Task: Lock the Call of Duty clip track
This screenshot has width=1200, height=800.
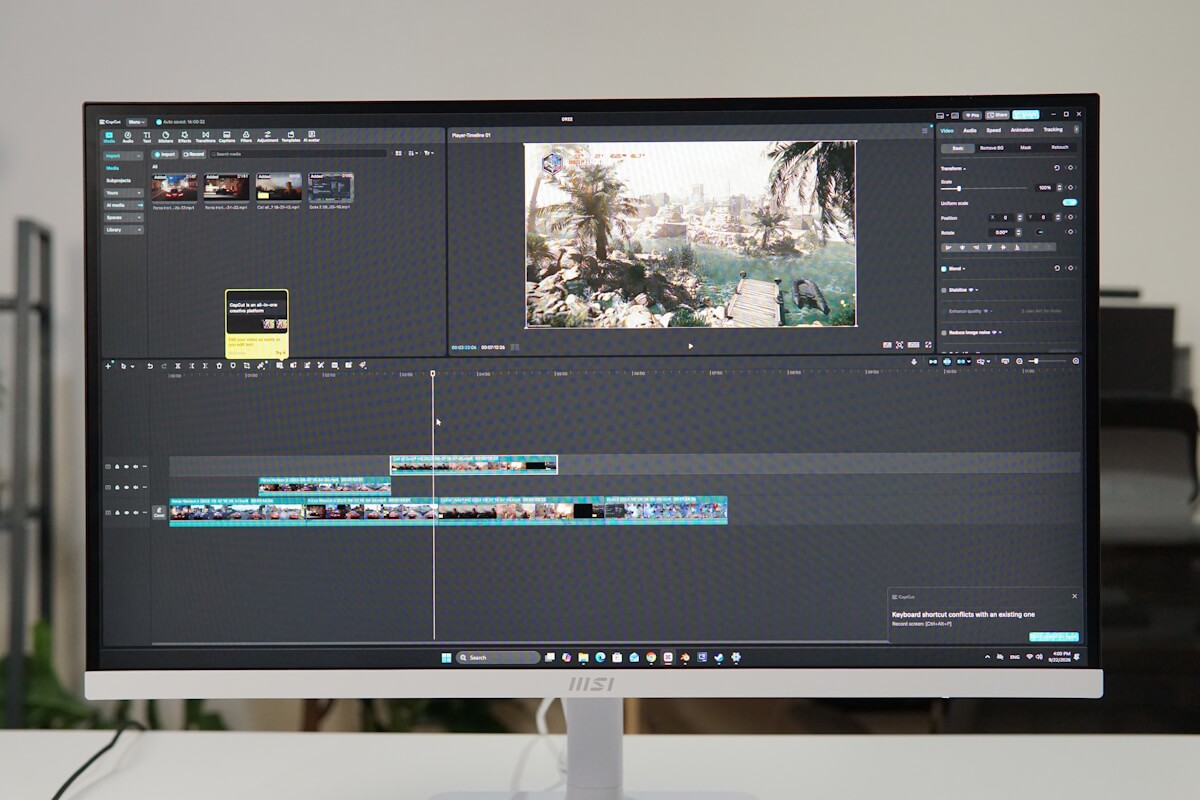Action: point(117,466)
